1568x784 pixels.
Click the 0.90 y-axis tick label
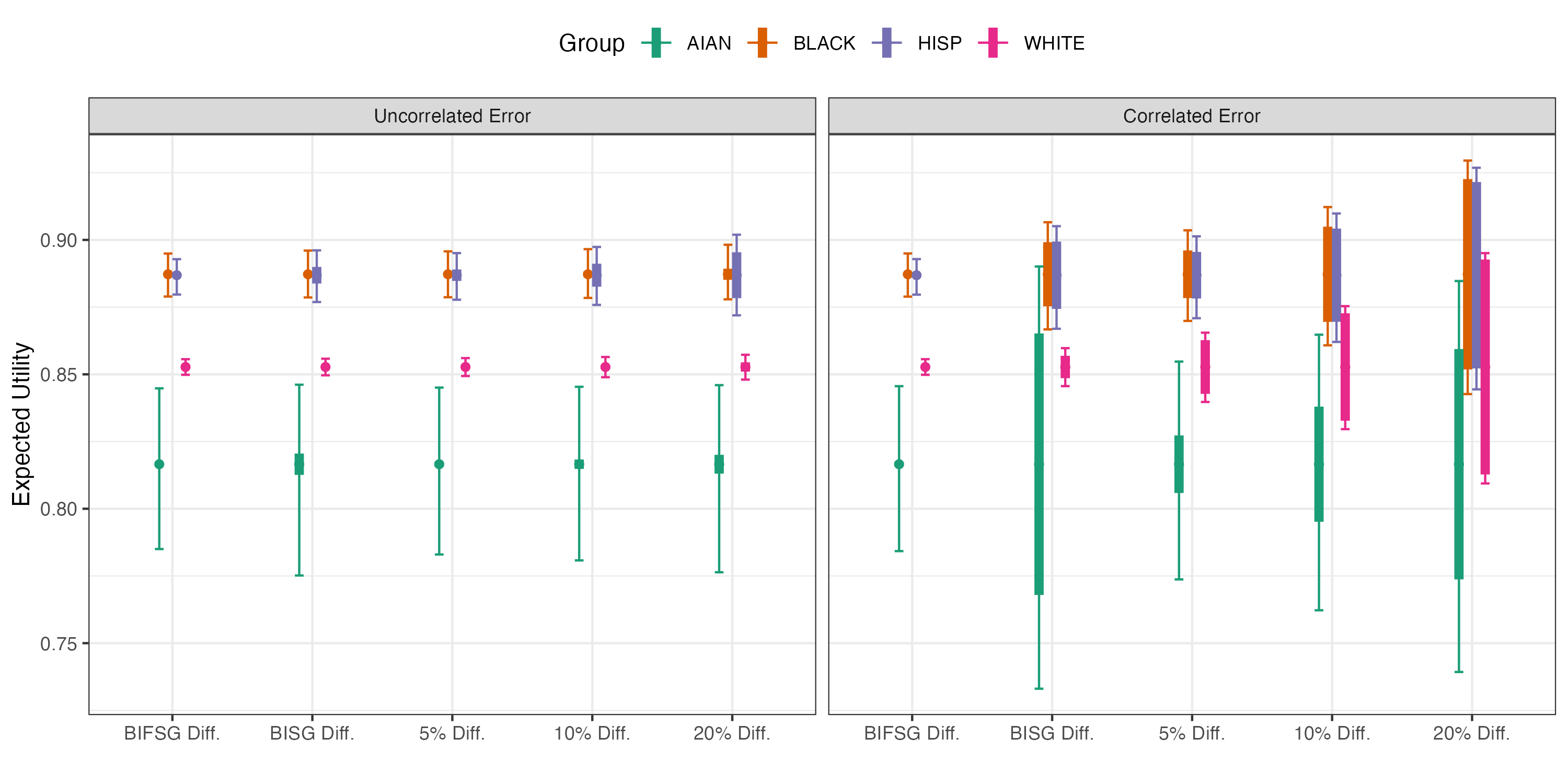click(x=59, y=240)
